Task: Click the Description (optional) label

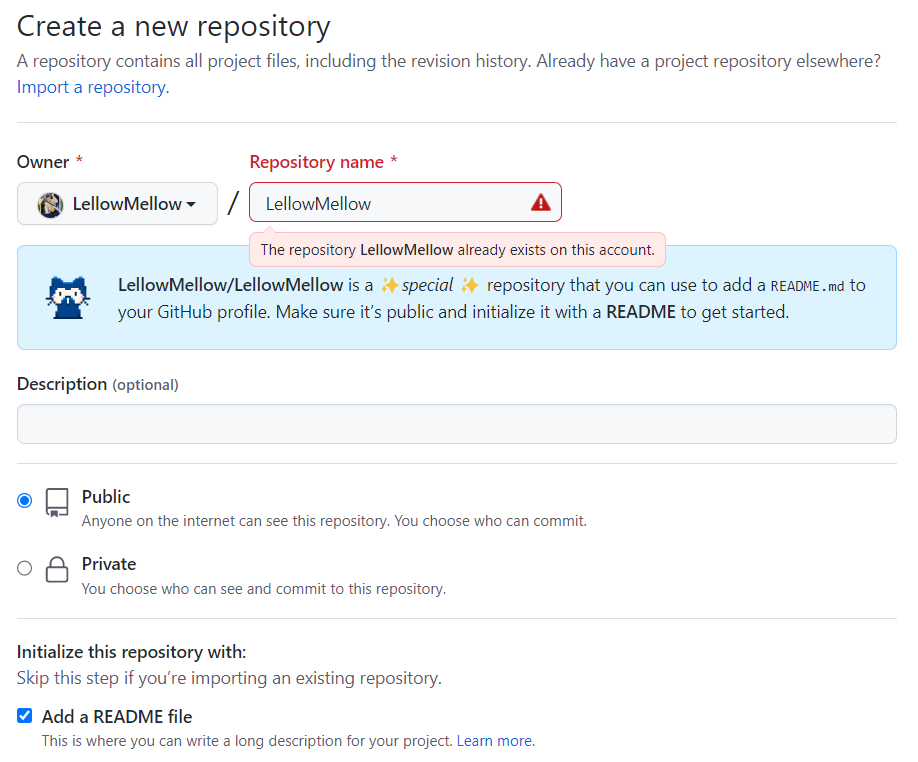Action: click(98, 384)
